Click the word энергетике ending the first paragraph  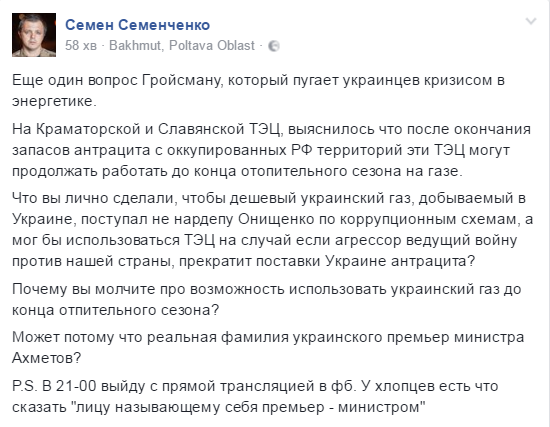point(54,102)
